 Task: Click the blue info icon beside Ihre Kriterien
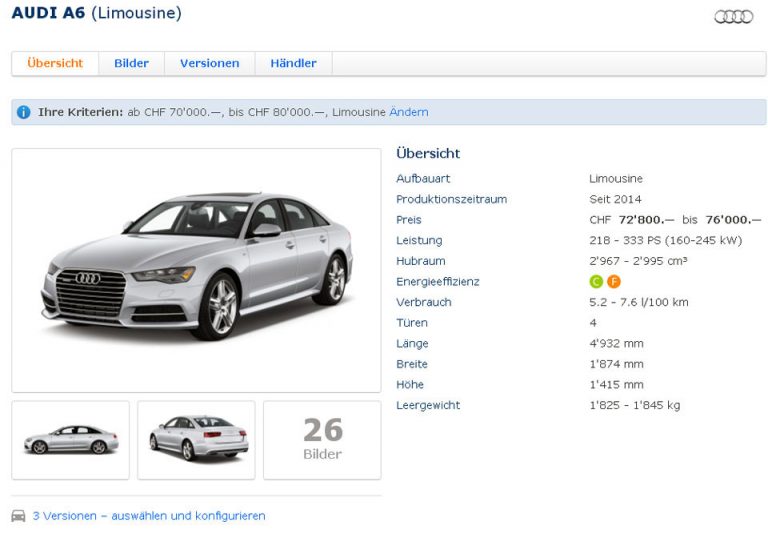pos(24,112)
